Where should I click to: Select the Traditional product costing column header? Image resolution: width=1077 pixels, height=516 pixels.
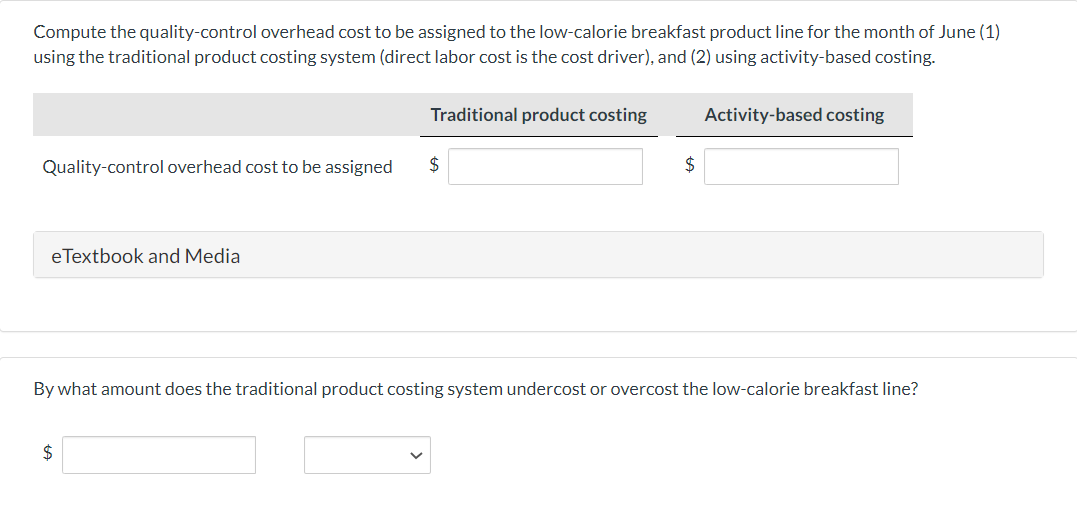click(538, 115)
